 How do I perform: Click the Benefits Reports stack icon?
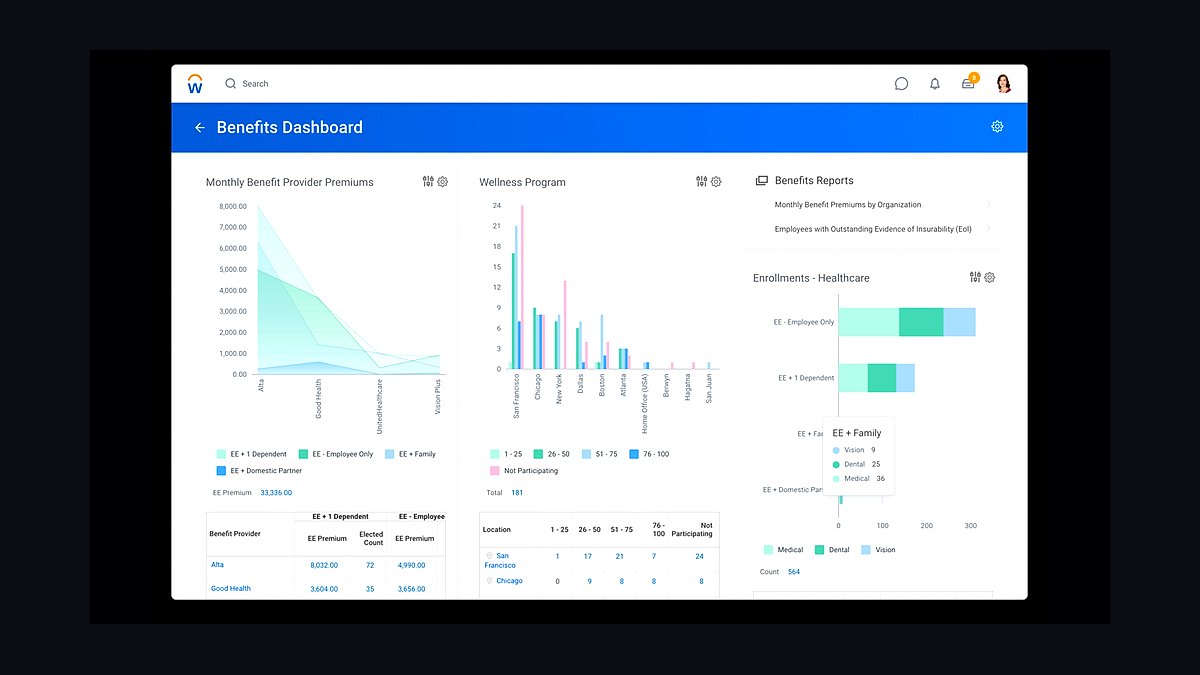(x=762, y=181)
